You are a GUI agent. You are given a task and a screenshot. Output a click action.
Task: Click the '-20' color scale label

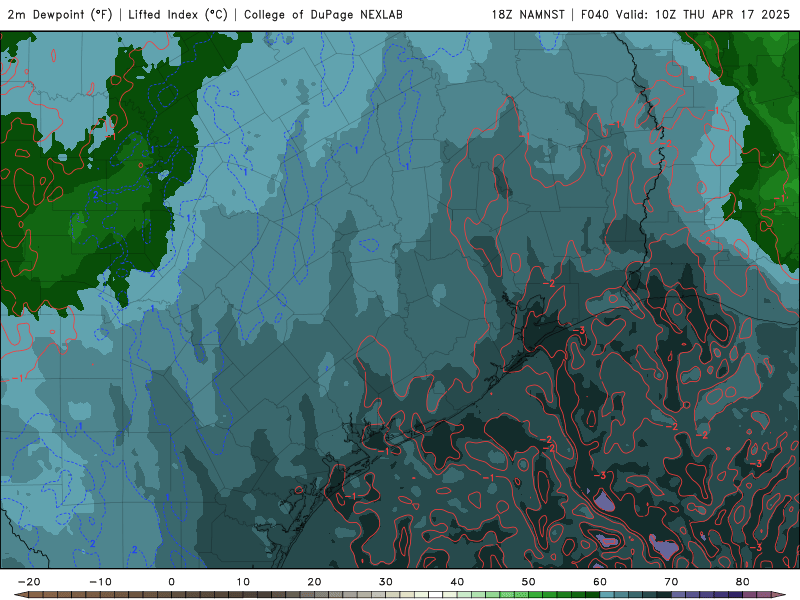pos(29,582)
